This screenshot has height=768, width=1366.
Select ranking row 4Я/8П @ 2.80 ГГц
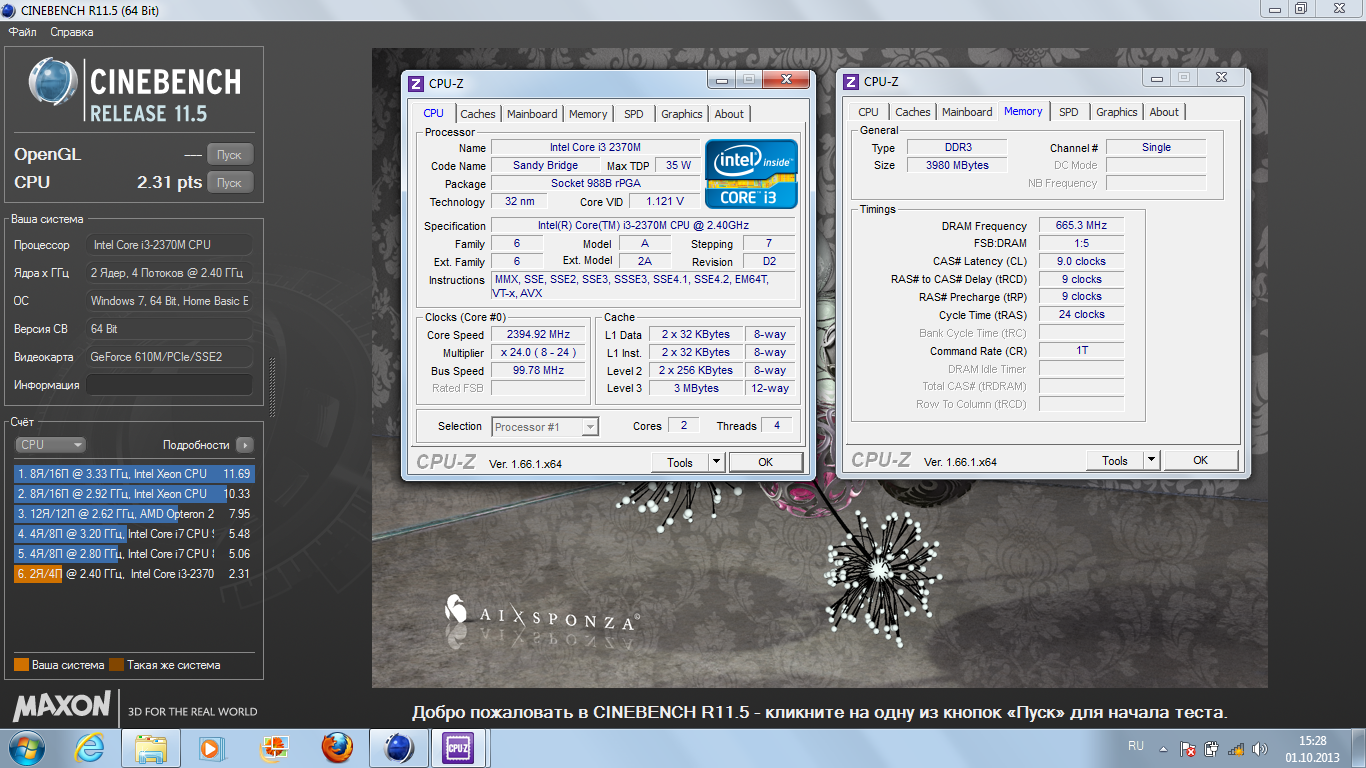134,554
